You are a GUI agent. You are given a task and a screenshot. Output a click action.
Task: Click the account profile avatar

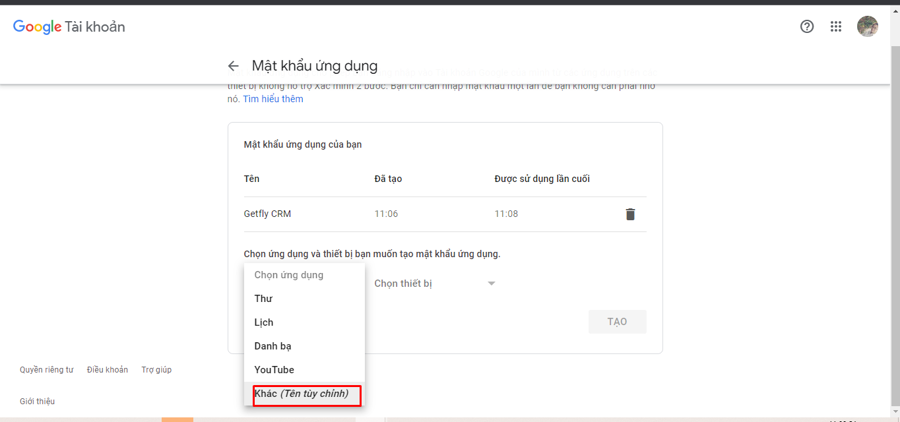click(x=867, y=27)
